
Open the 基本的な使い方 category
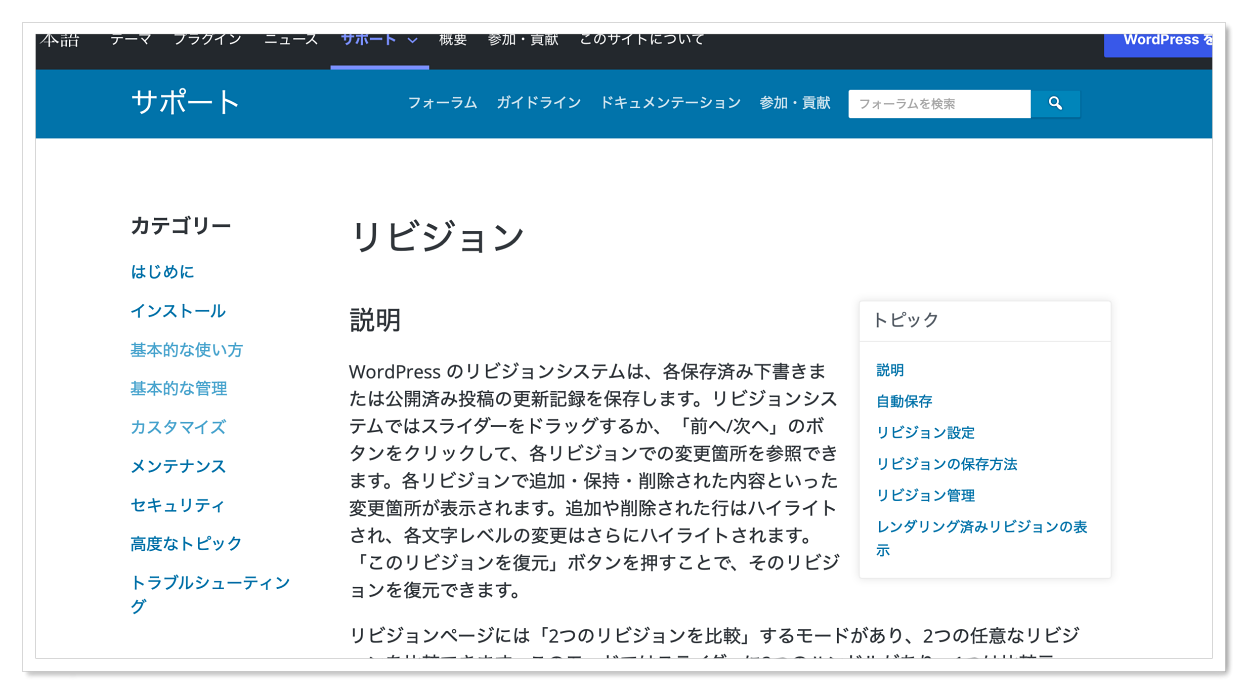[186, 350]
